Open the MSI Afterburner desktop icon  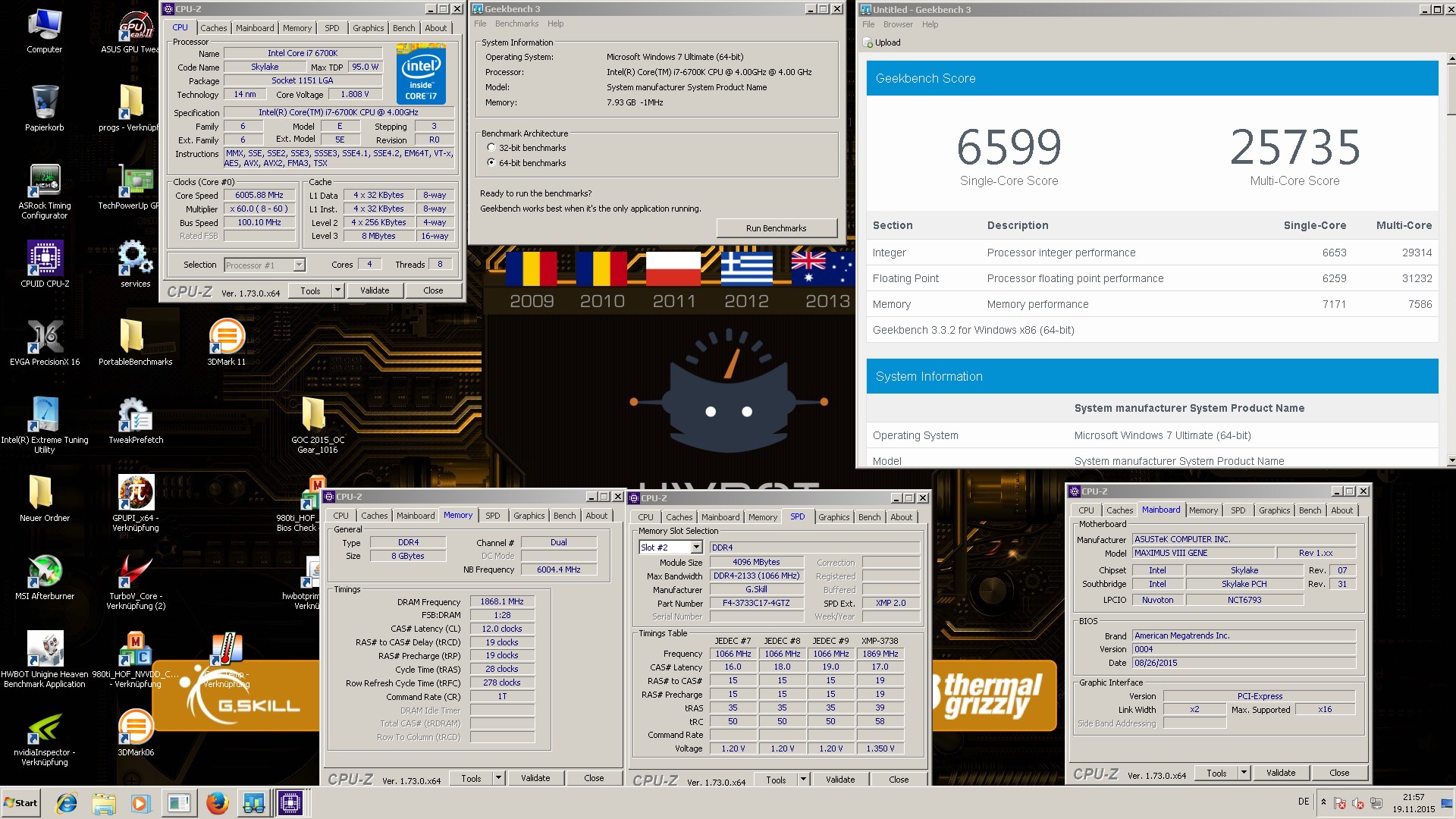[44, 576]
